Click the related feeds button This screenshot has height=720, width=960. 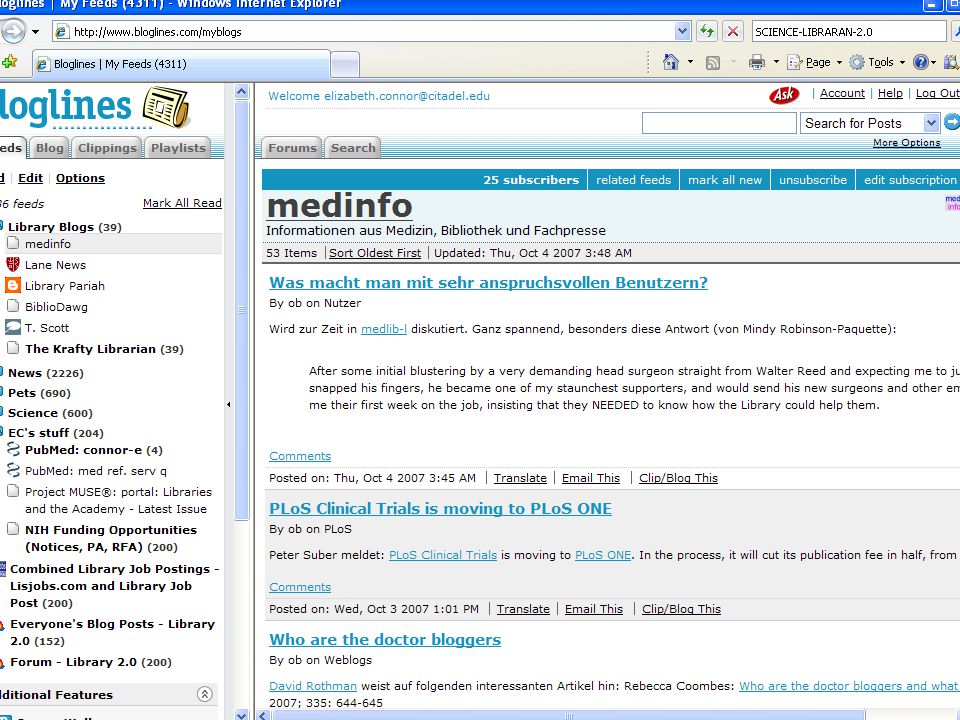coord(633,179)
